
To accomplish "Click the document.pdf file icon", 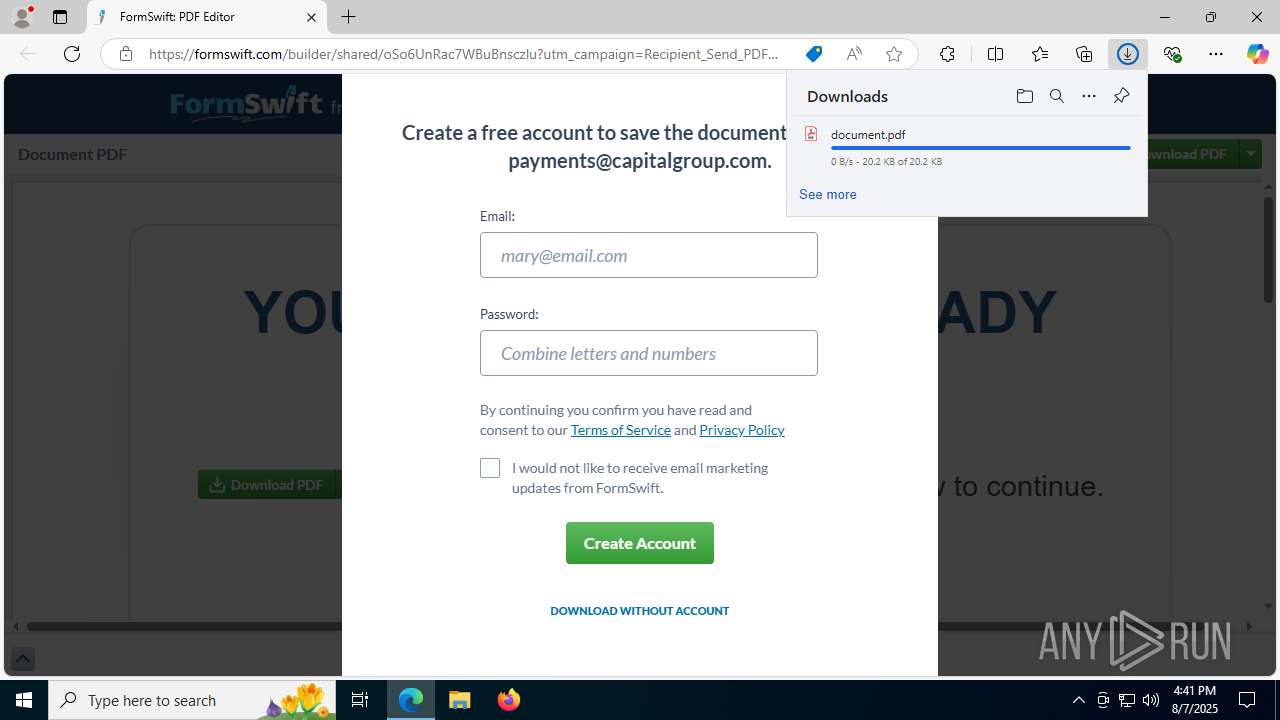I will [811, 134].
